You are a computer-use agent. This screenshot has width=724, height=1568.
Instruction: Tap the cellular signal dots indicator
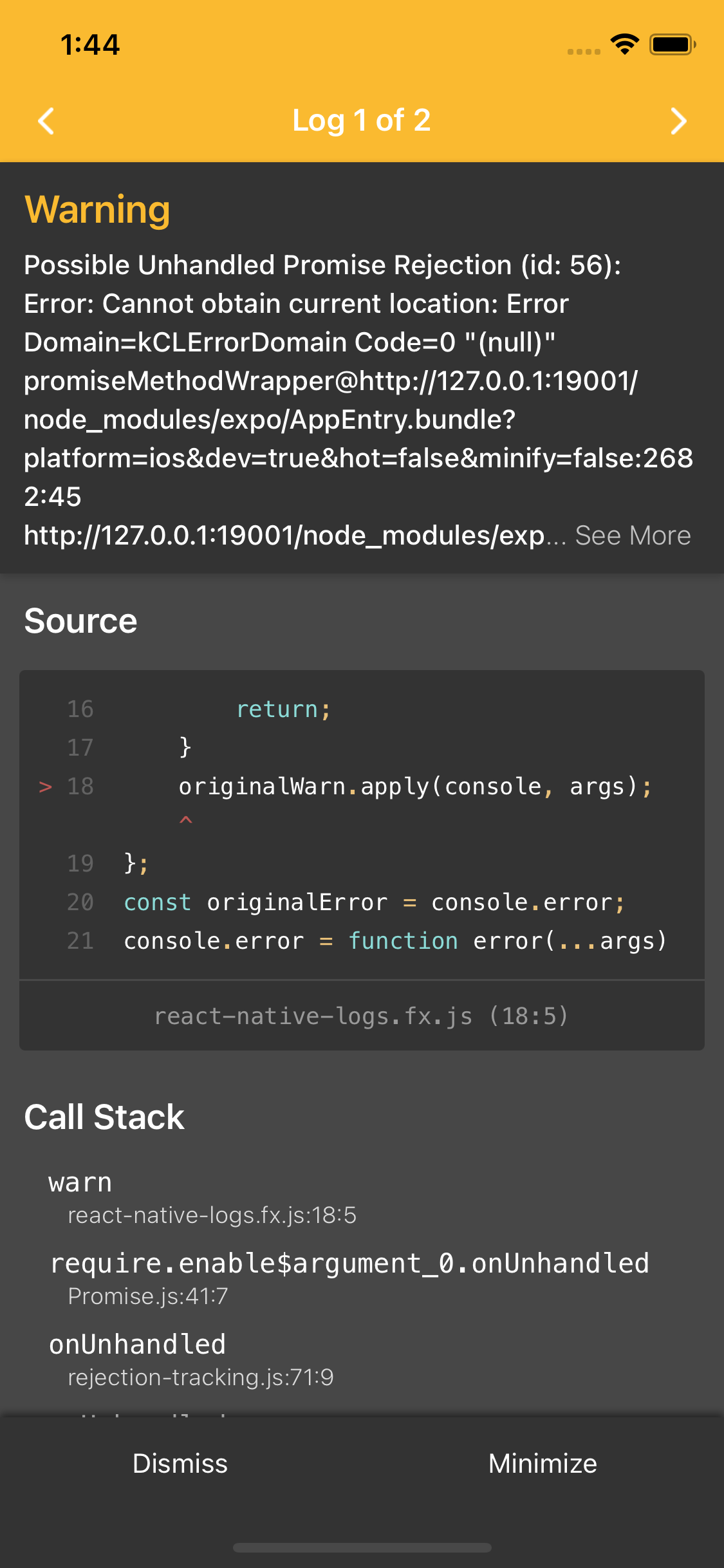[x=584, y=51]
